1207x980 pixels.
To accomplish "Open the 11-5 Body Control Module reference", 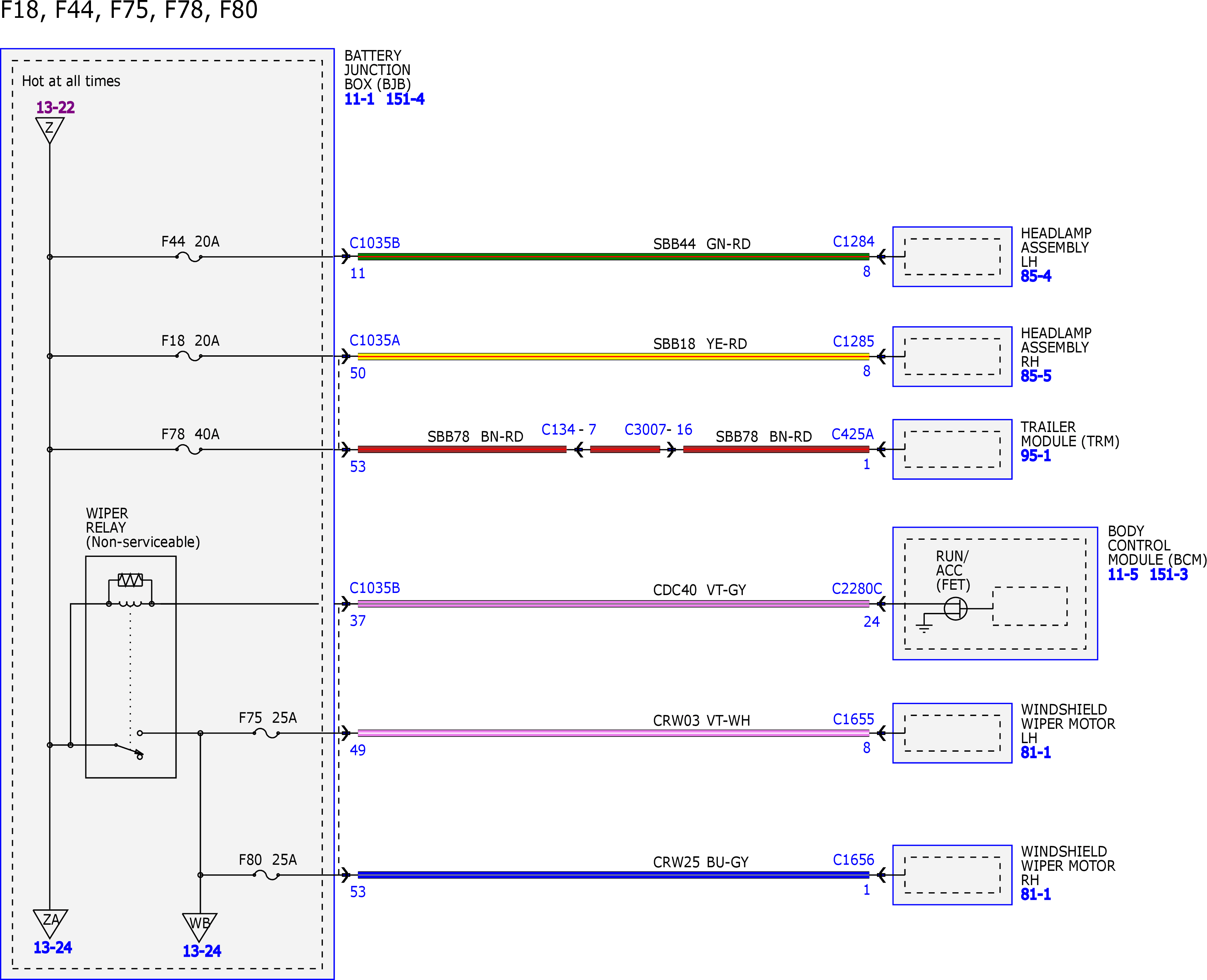I will coord(1122,575).
